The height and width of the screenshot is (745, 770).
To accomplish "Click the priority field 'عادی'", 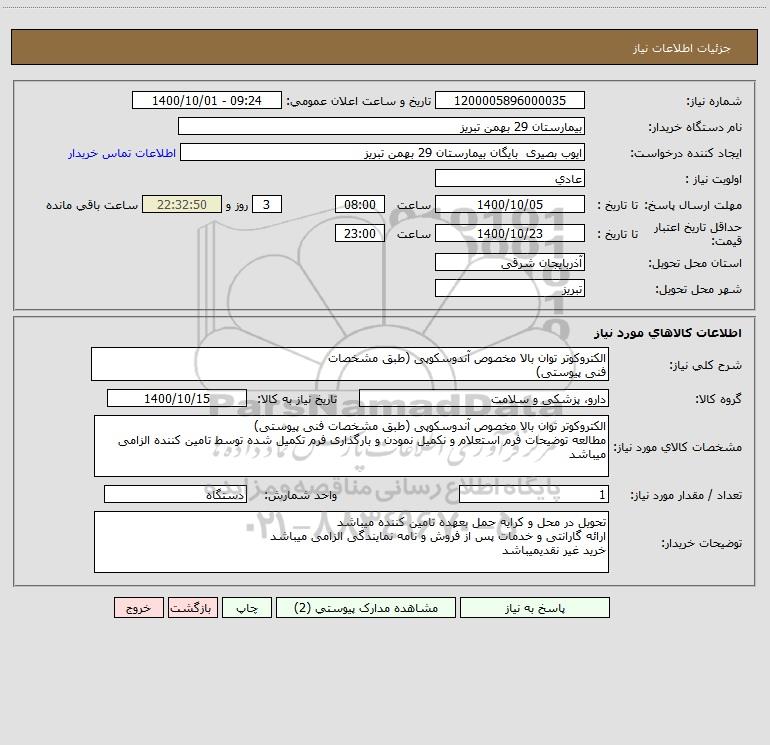I will pos(510,178).
